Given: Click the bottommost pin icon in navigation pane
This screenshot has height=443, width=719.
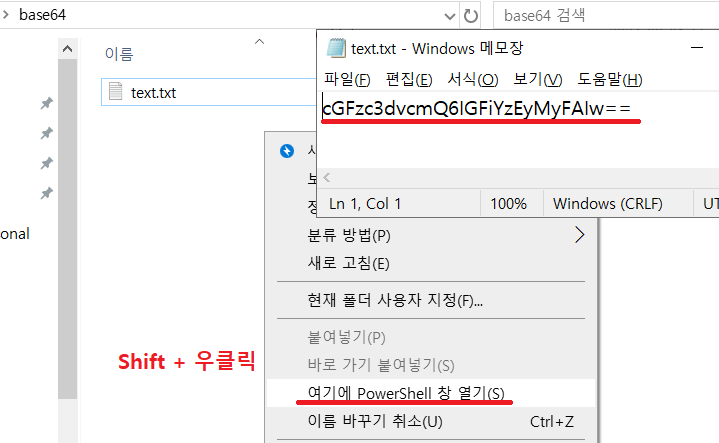Looking at the screenshot, I should point(46,193).
